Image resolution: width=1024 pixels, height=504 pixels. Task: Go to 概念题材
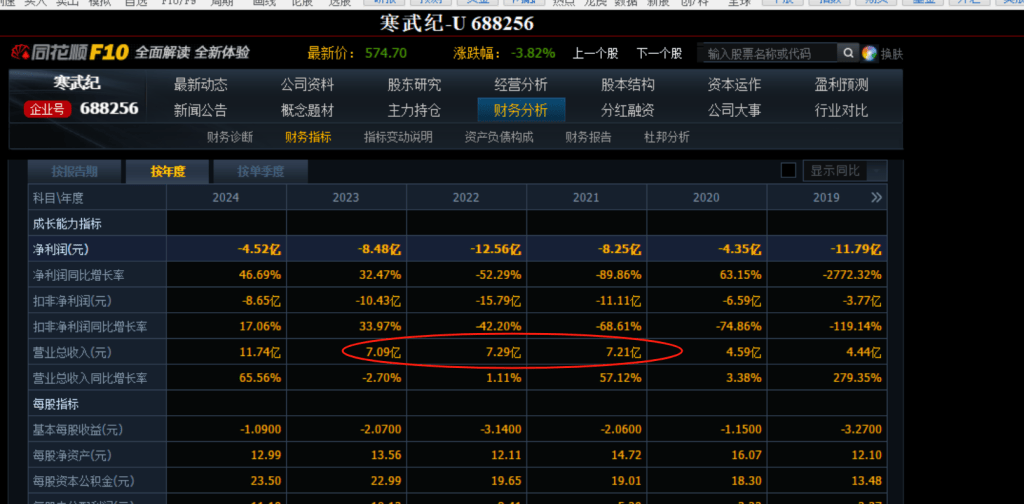pos(308,110)
